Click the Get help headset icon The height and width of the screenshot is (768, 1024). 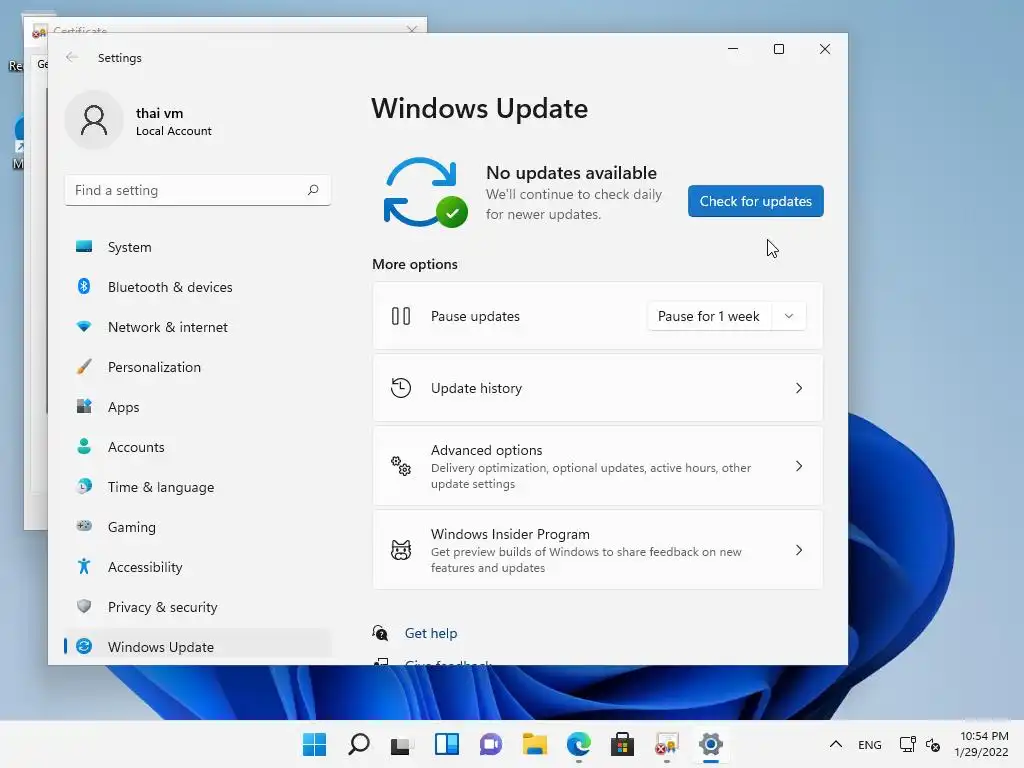pyautogui.click(x=380, y=633)
